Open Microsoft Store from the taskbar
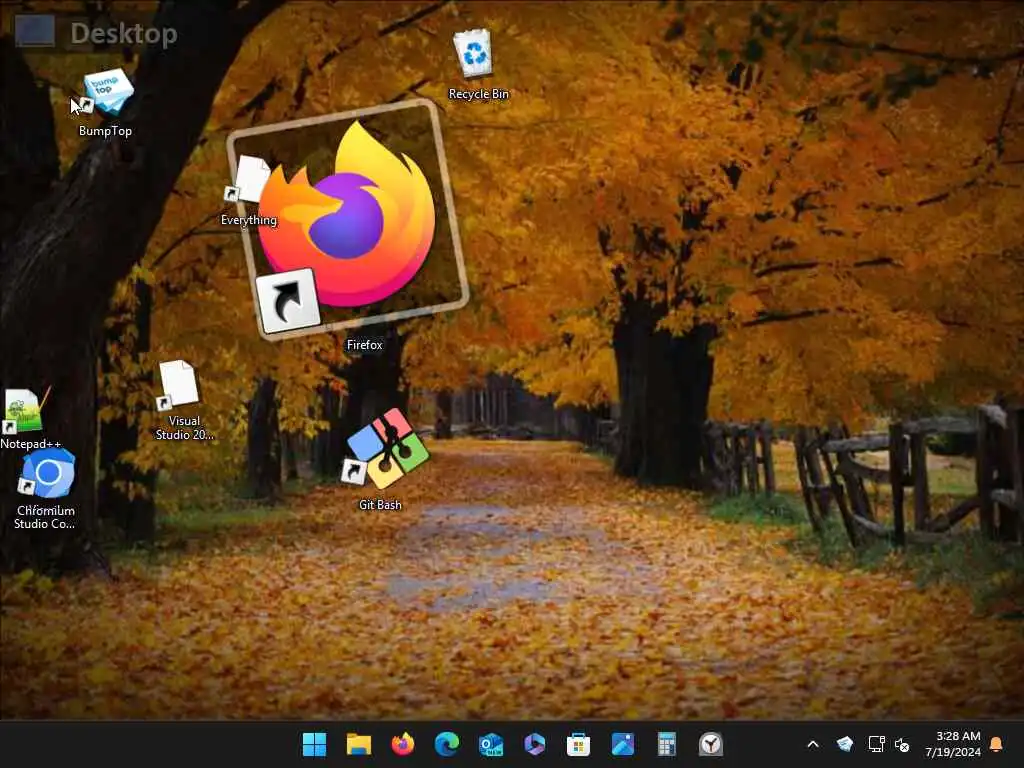The image size is (1024, 768). click(578, 744)
